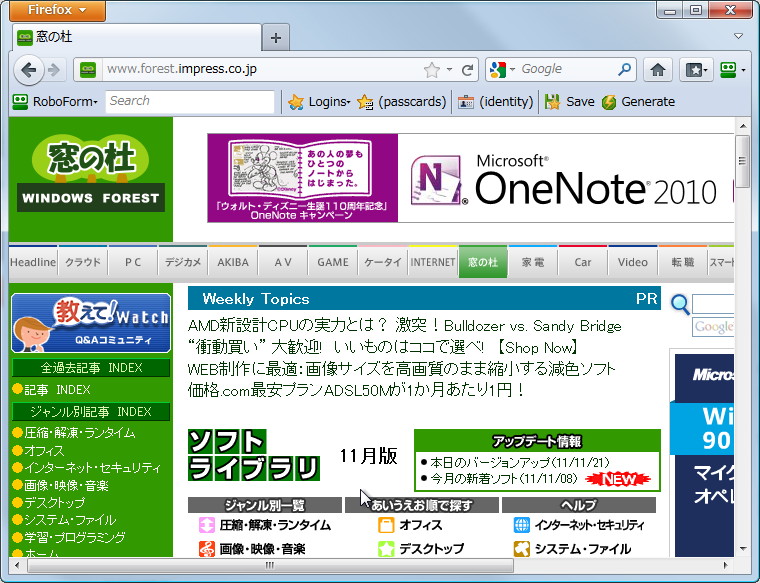Open the Video navigation tab
The image size is (760, 583).
click(x=633, y=262)
